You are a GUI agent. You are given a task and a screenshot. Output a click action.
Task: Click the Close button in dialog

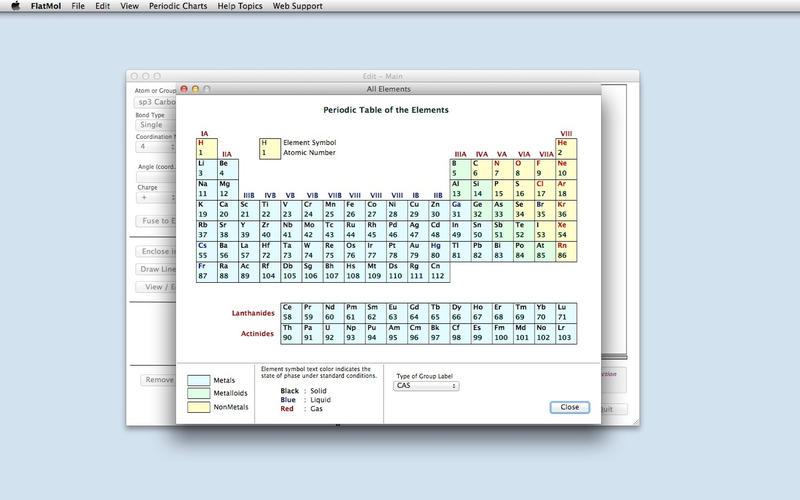click(569, 407)
